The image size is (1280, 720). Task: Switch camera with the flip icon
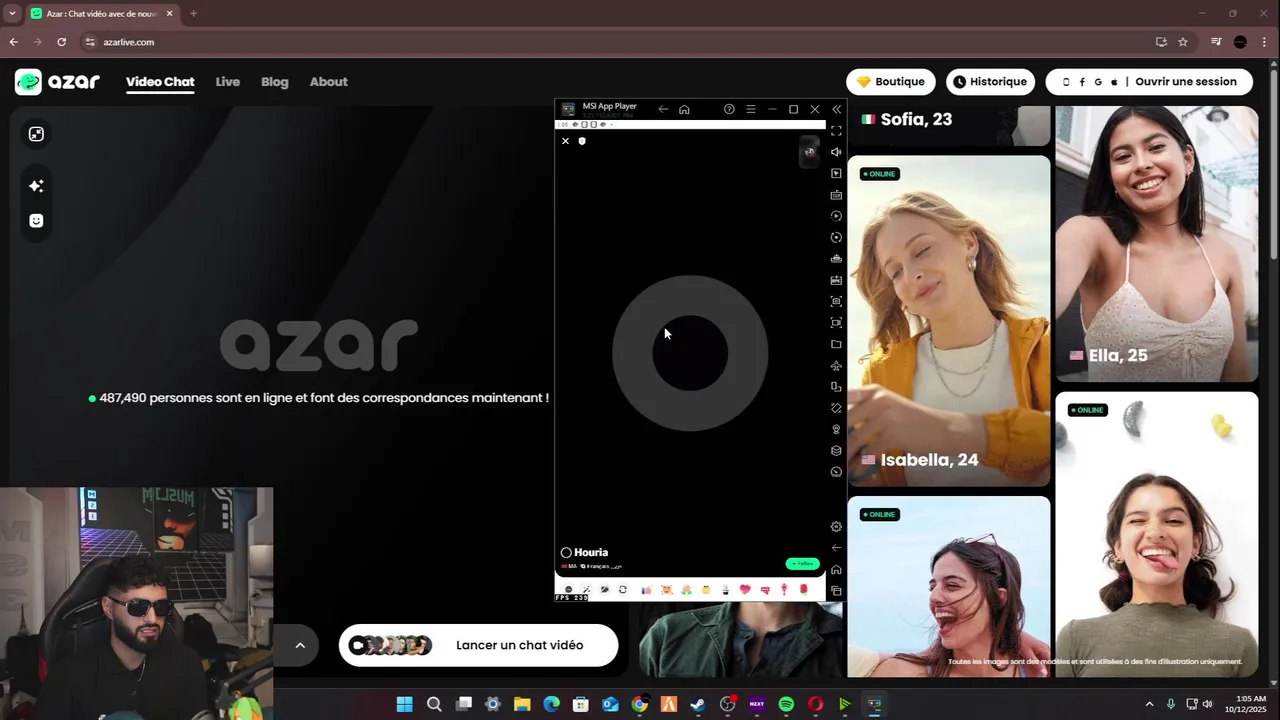pos(623,590)
